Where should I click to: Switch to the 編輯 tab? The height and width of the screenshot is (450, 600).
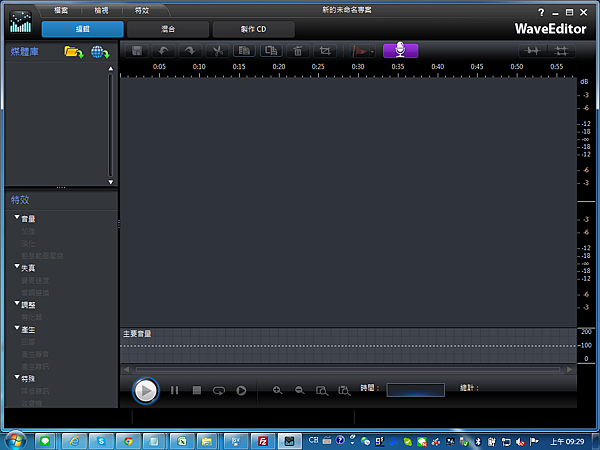tap(83, 29)
